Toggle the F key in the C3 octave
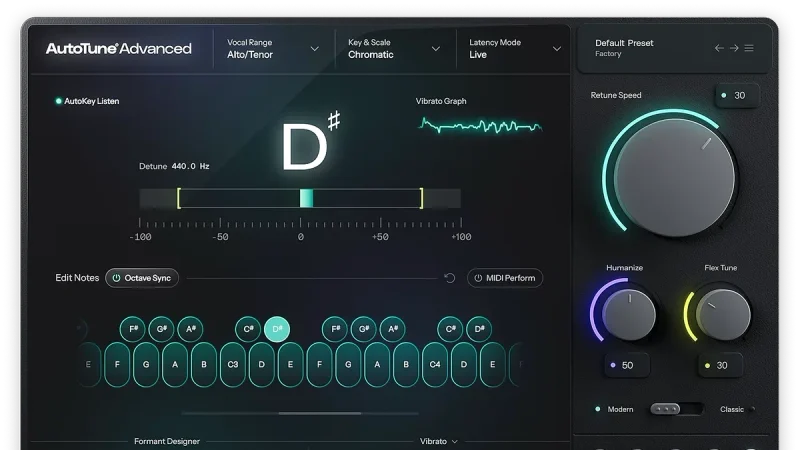 pos(319,364)
